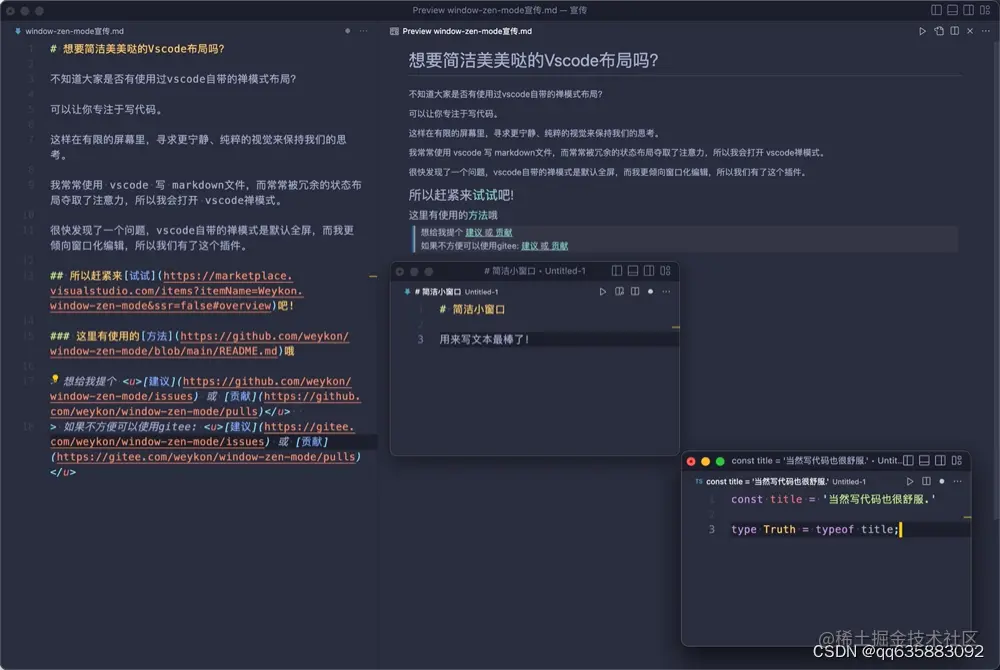Toggle bottom panel in main window title bar
Screen dimensions: 1000x670
pyautogui.click(x=952, y=10)
